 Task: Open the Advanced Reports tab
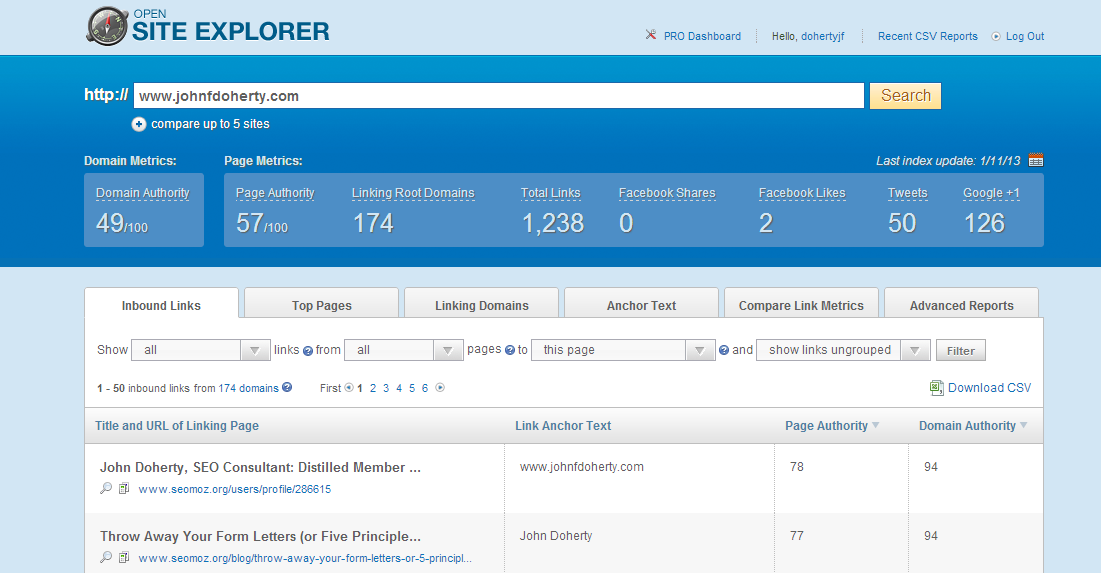click(x=961, y=305)
